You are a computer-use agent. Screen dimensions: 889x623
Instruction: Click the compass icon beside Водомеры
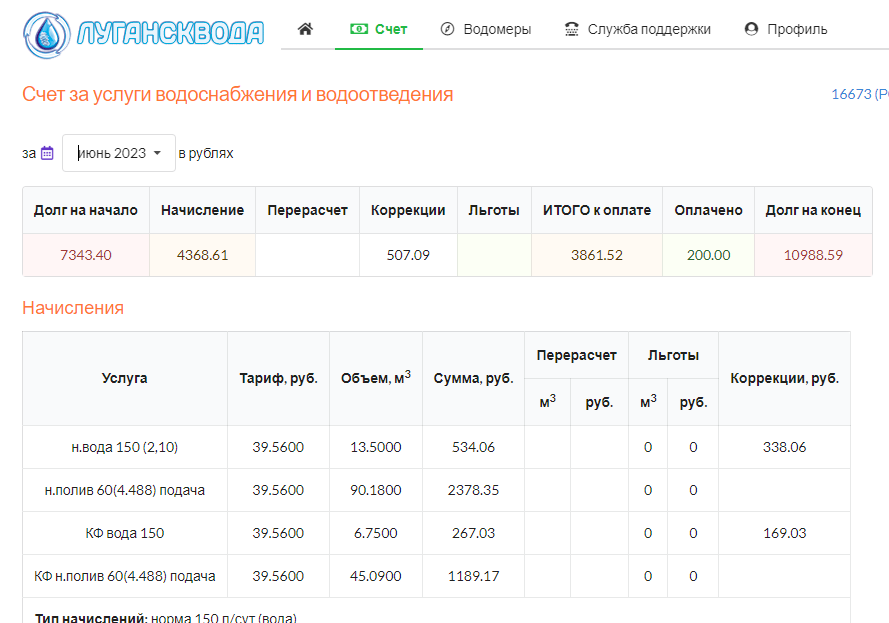[447, 29]
